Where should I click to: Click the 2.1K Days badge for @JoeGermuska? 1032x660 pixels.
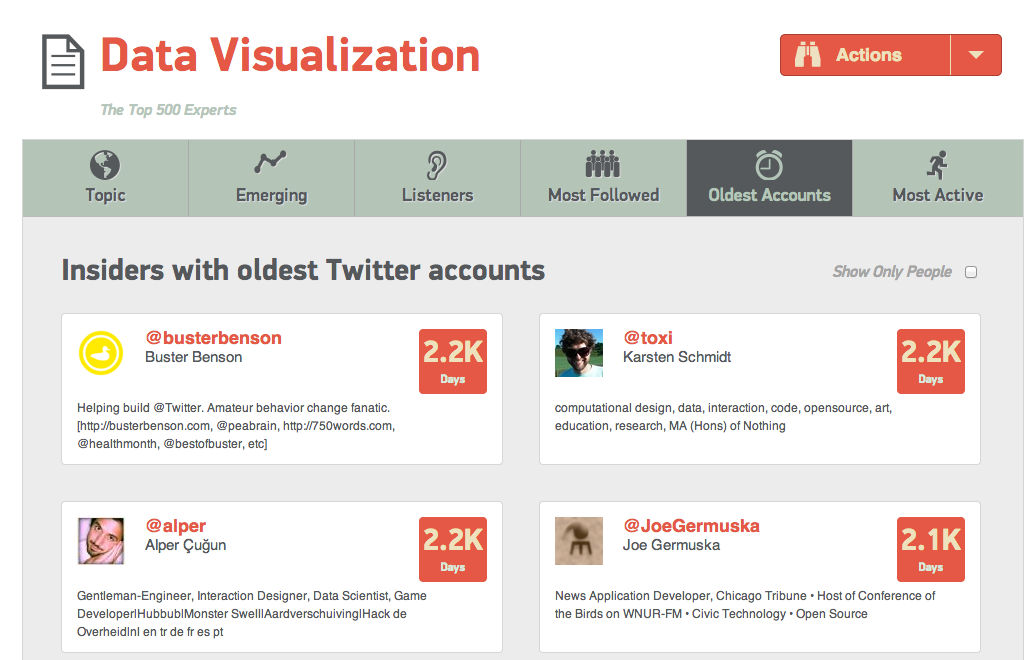931,549
